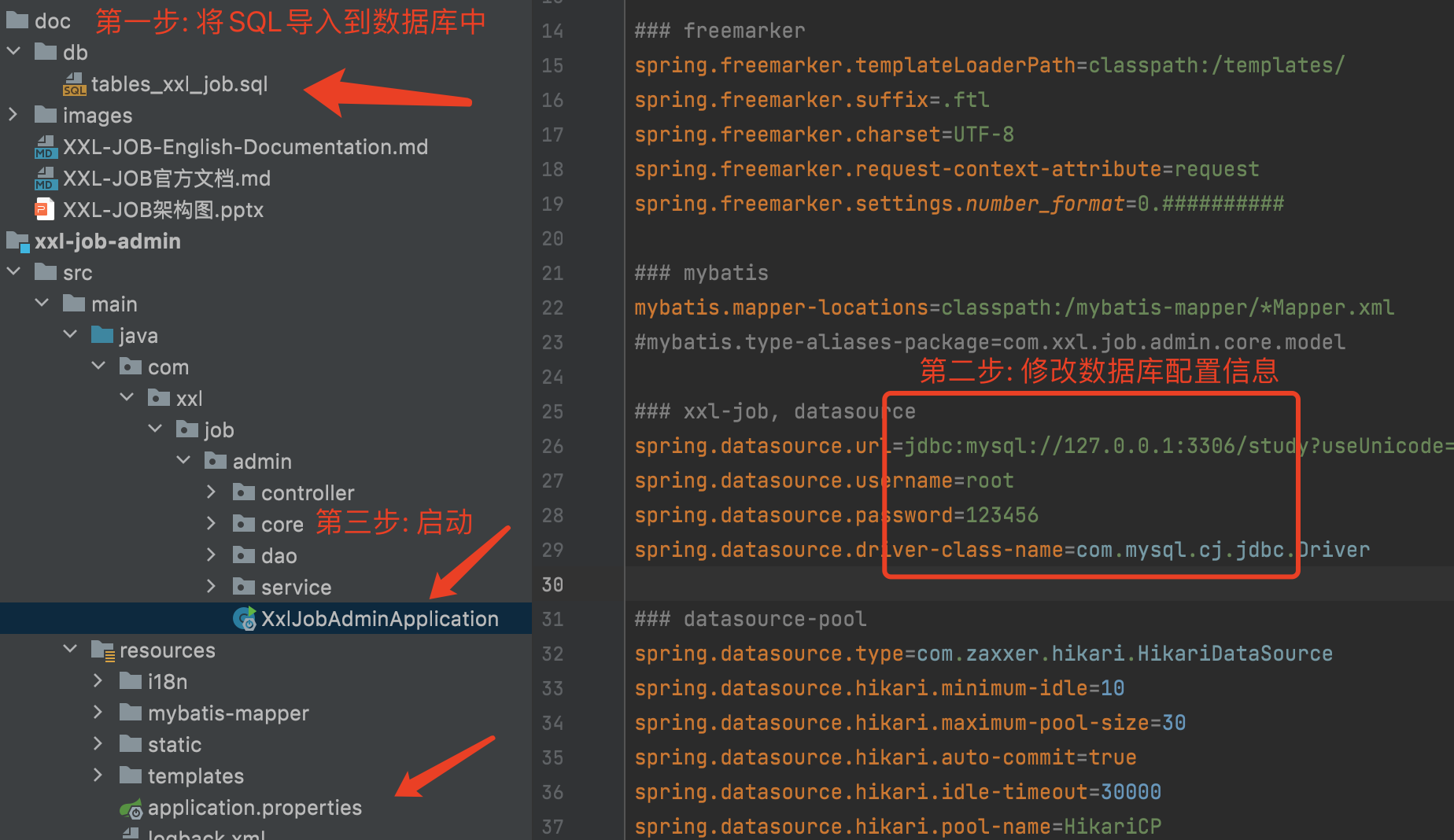Open XXL-JOB架构图.pptx file
This screenshot has width=1454, height=840.
(163, 210)
